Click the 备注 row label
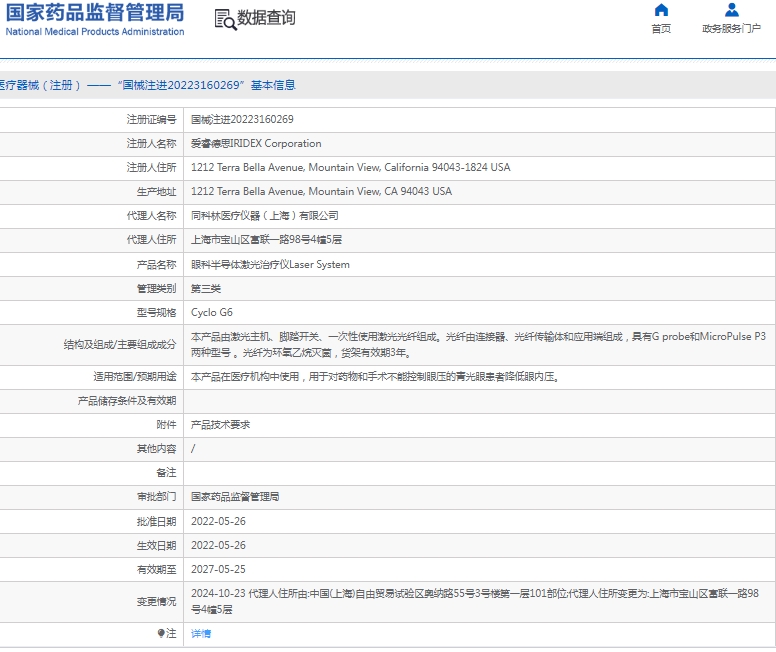The image size is (776, 652). tap(166, 473)
